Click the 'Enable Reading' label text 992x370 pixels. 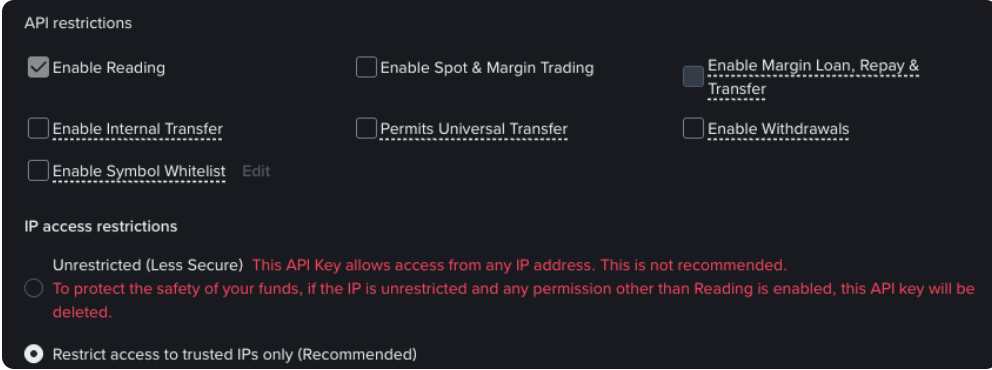pos(109,68)
